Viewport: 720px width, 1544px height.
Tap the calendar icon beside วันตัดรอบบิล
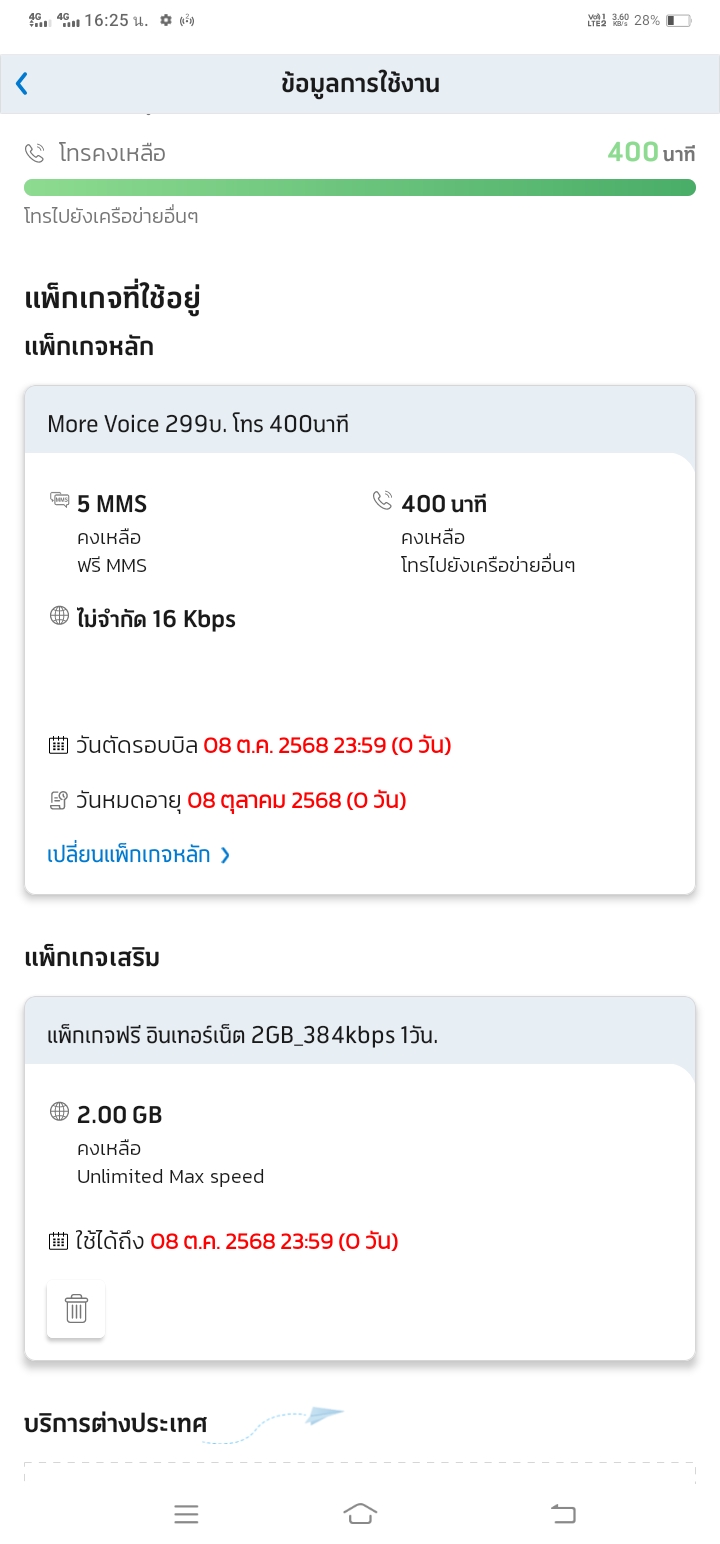pos(58,745)
